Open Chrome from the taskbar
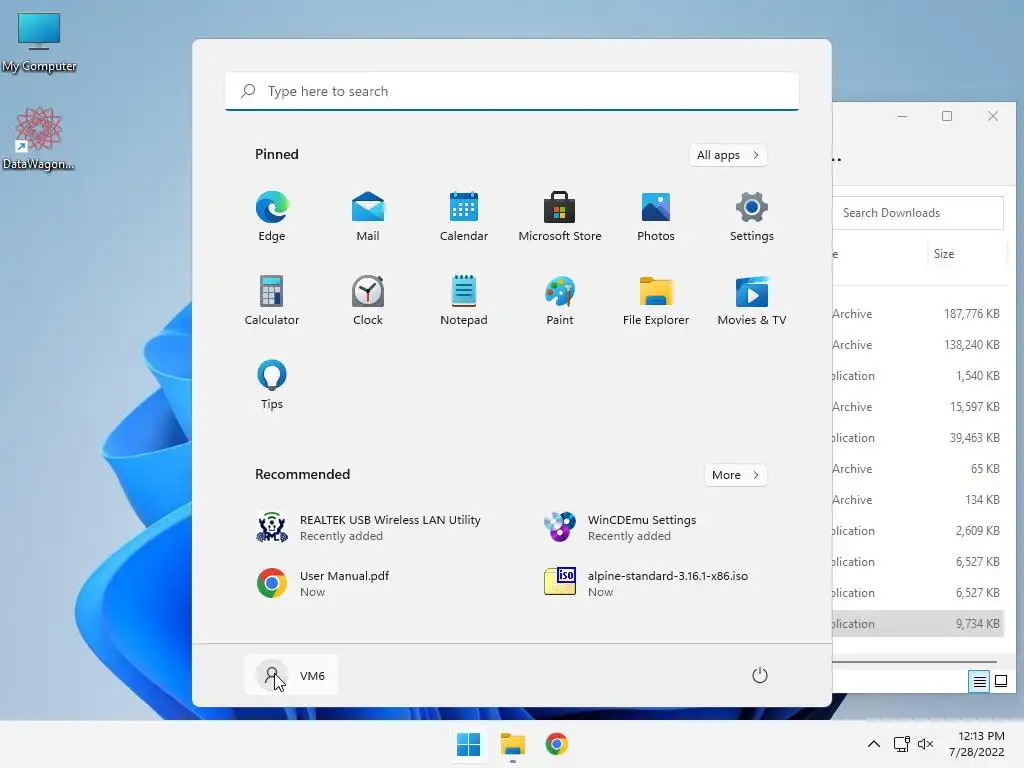This screenshot has height=768, width=1024. pyautogui.click(x=556, y=744)
